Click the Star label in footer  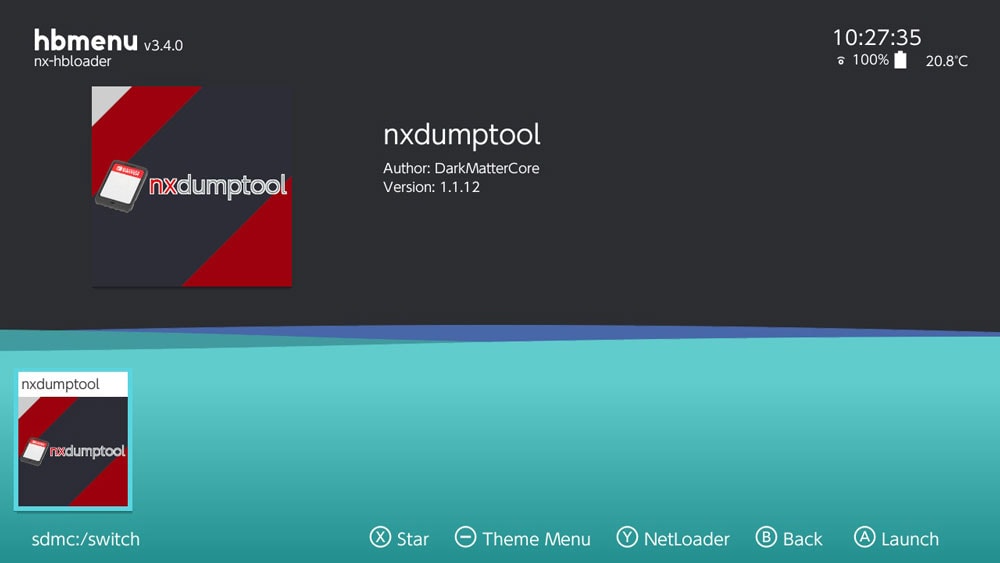[x=413, y=539]
